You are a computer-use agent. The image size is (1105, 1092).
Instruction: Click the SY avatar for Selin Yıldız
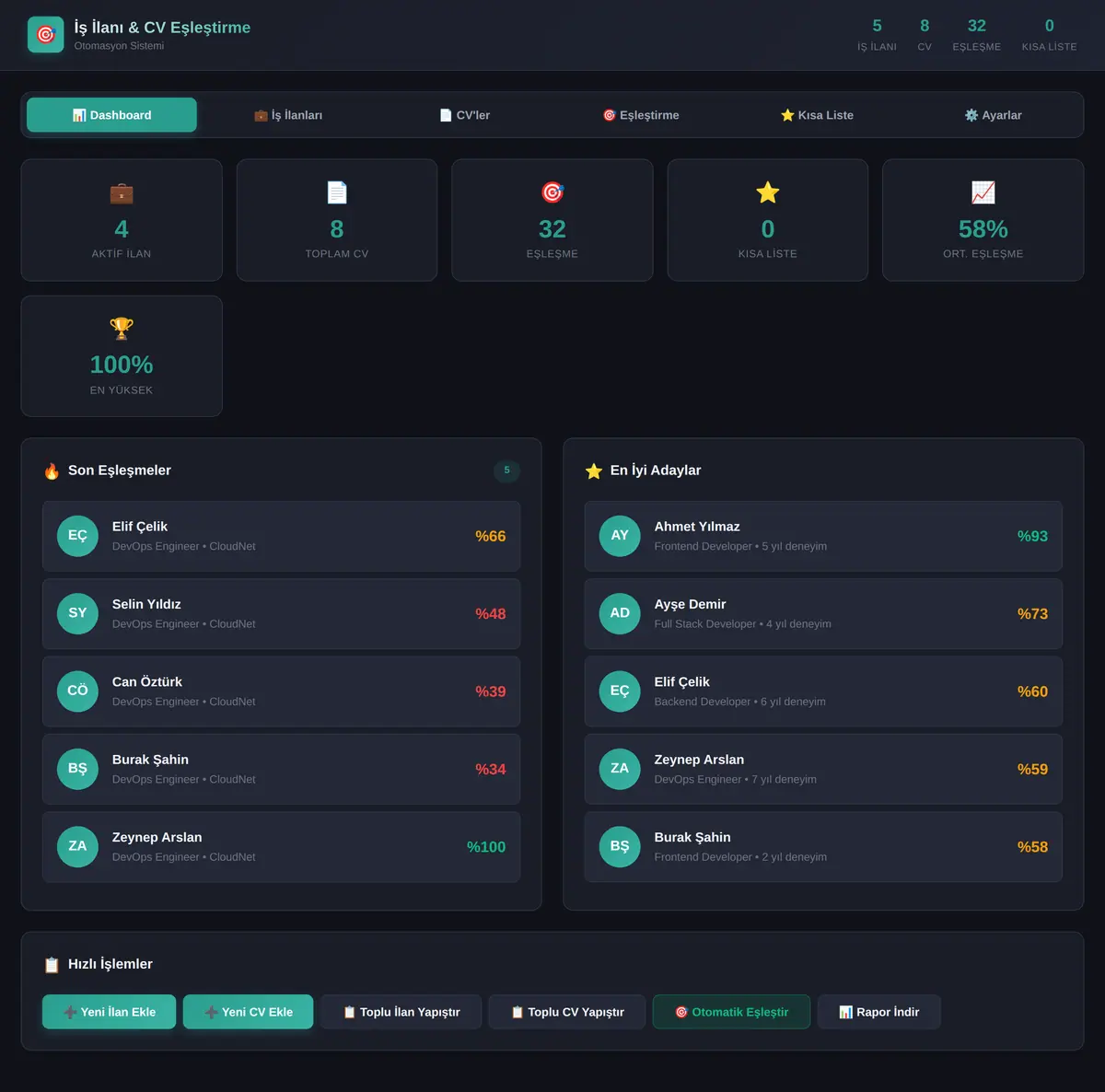tap(77, 614)
